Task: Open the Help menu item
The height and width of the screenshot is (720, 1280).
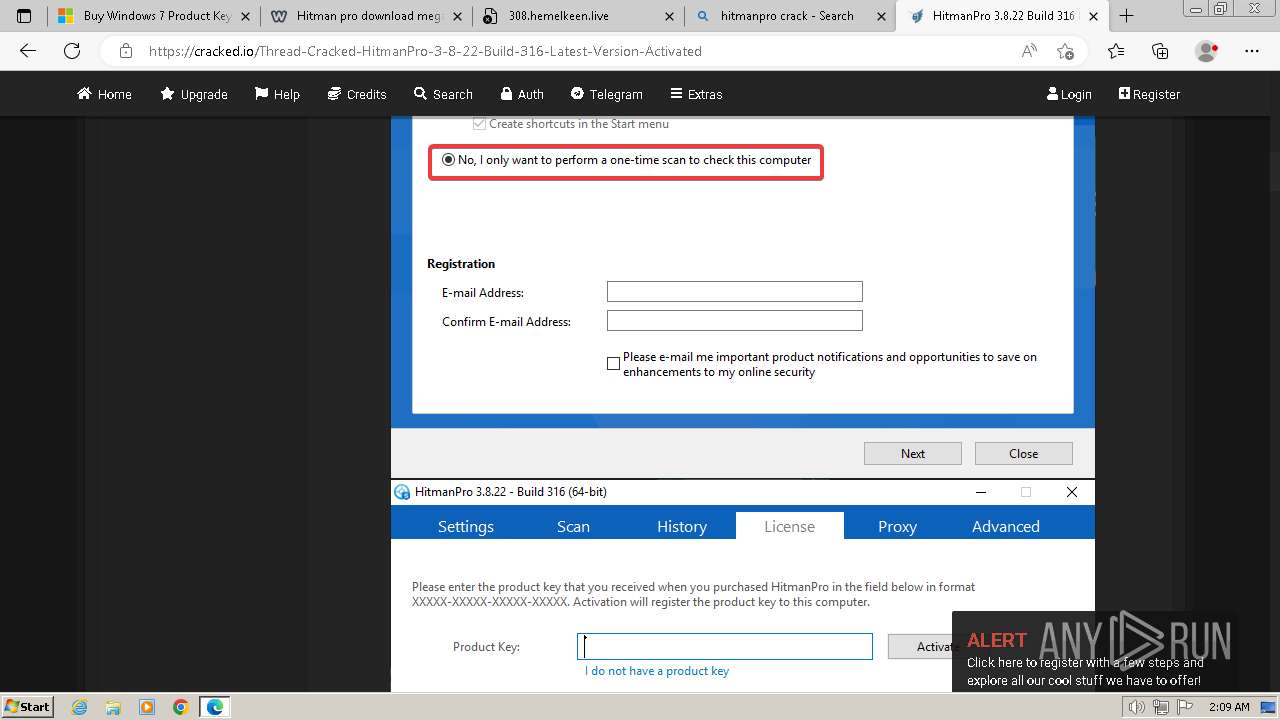Action: (277, 94)
